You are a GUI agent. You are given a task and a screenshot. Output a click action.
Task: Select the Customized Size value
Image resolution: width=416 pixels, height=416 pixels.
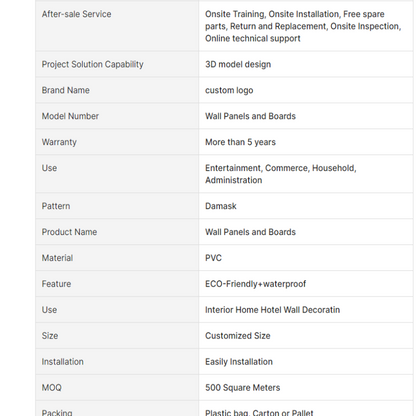238,336
